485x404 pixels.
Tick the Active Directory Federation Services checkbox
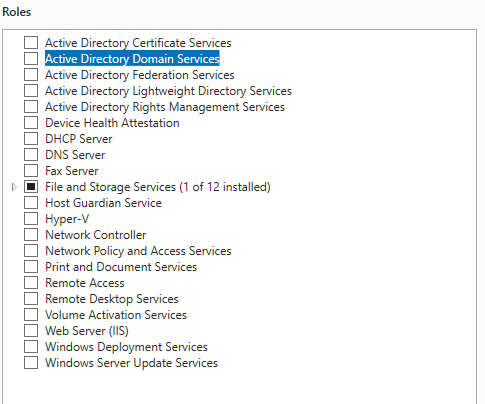coord(31,75)
